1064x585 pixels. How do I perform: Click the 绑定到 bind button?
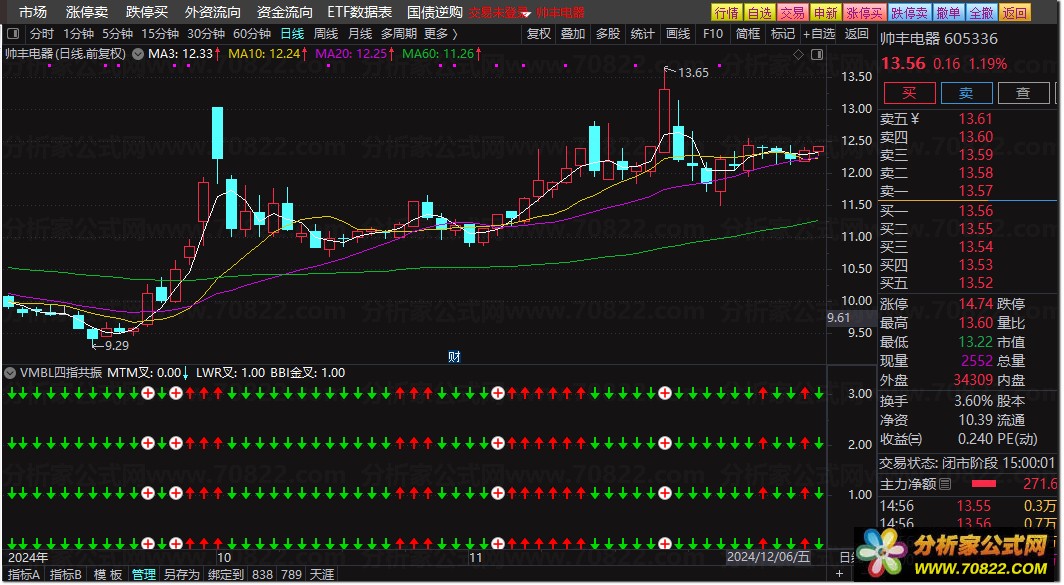pyautogui.click(x=225, y=575)
